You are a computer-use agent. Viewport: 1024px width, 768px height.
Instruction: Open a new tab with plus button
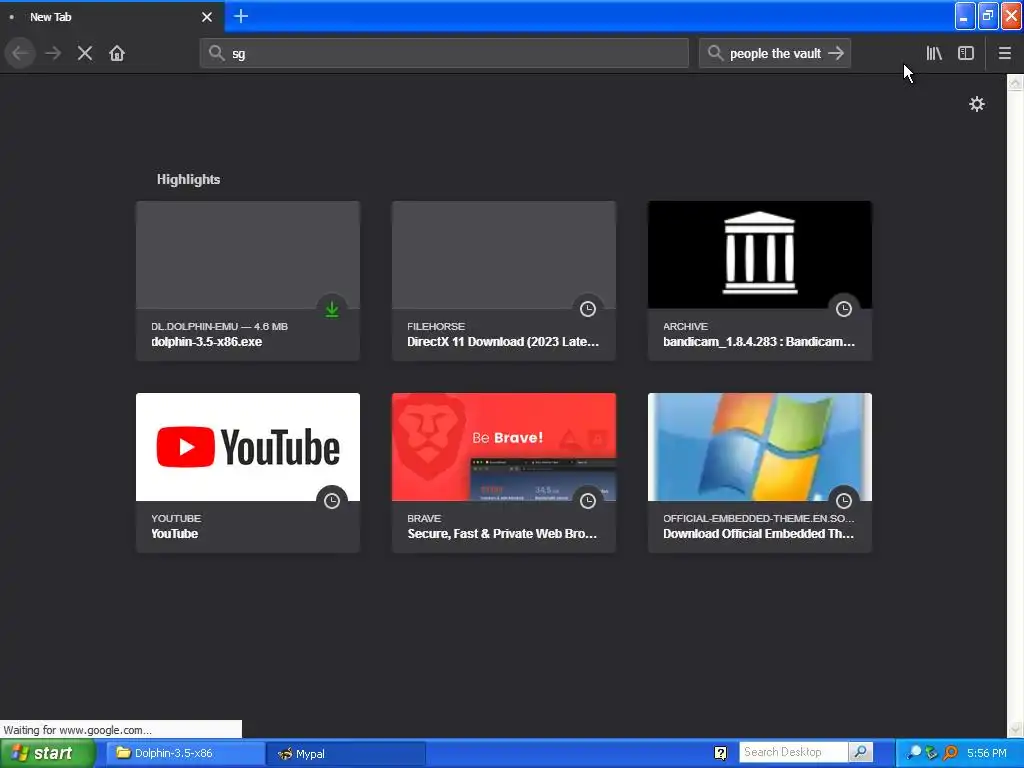pos(240,16)
